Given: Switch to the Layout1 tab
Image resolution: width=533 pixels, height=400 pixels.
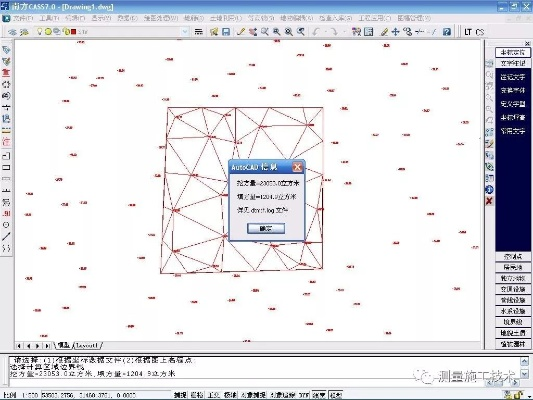Looking at the screenshot, I should 87,346.
